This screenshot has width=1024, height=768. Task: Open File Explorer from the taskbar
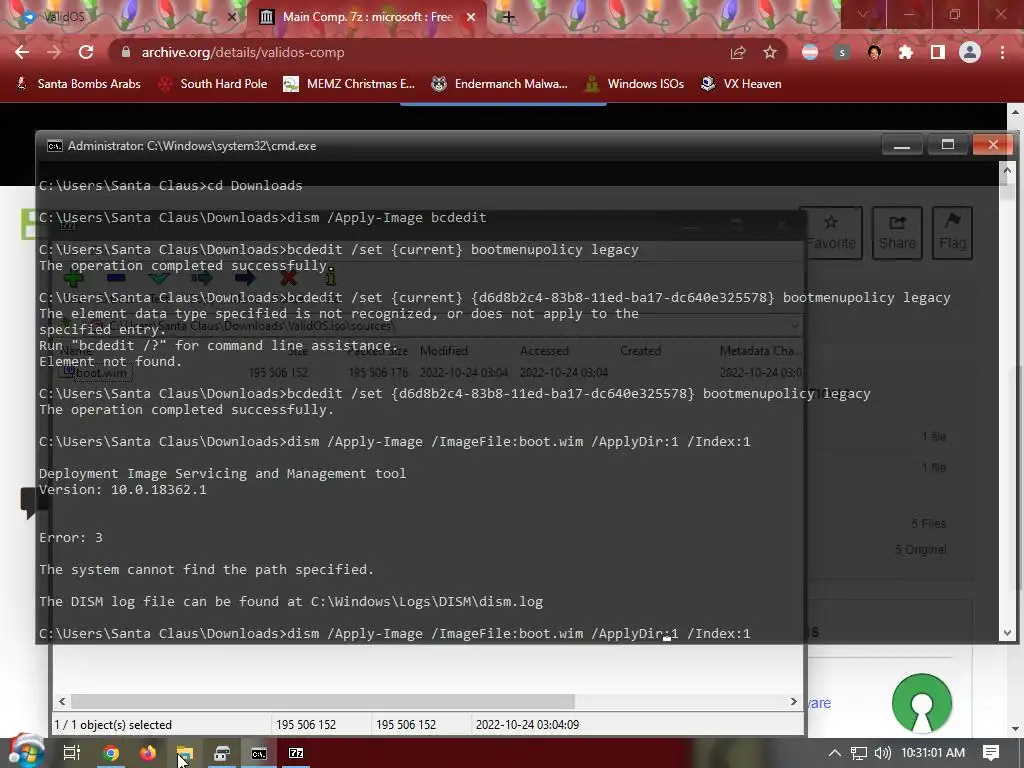pyautogui.click(x=185, y=754)
